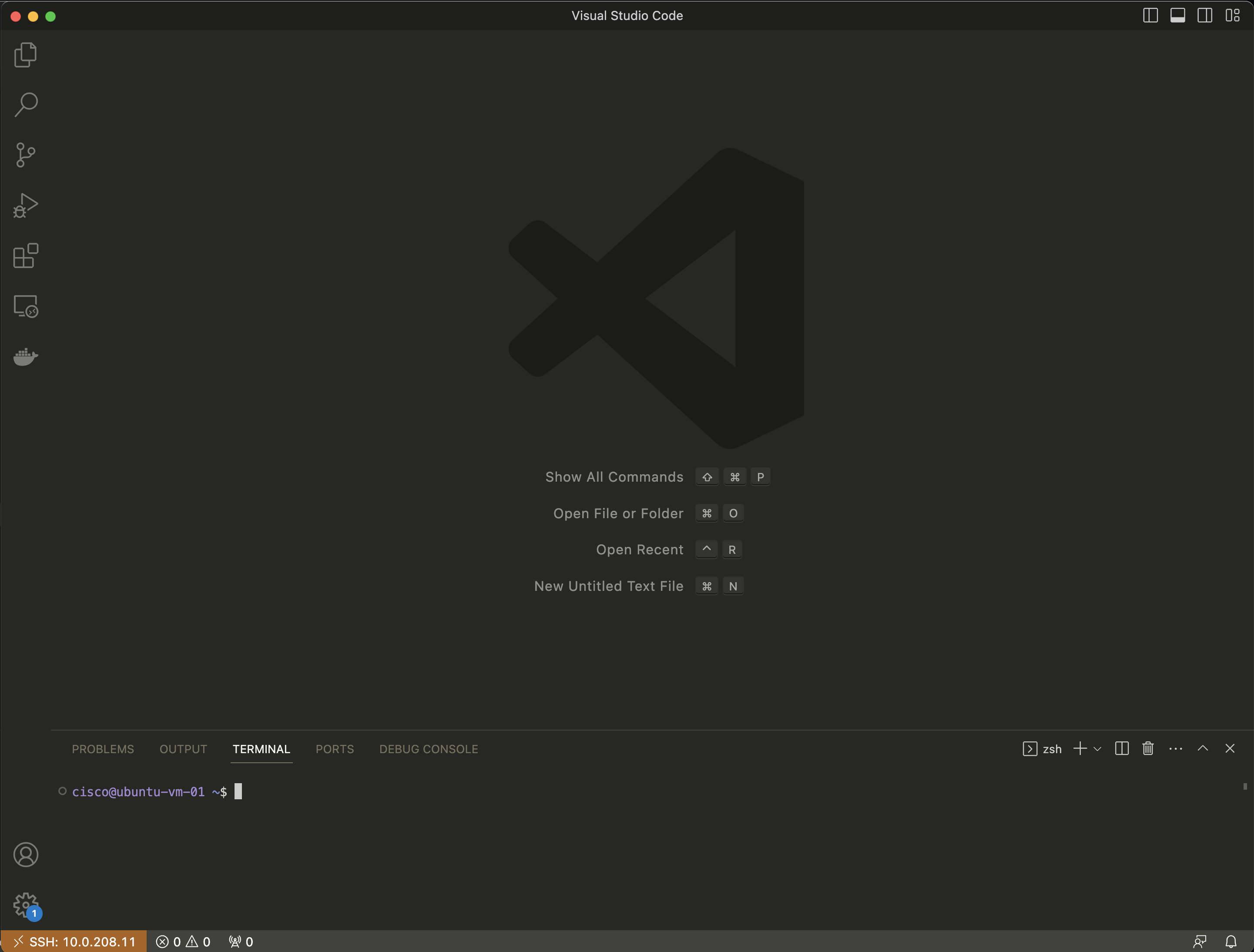Open the terminal panel more actions menu
This screenshot has height=952, width=1254.
click(1175, 749)
